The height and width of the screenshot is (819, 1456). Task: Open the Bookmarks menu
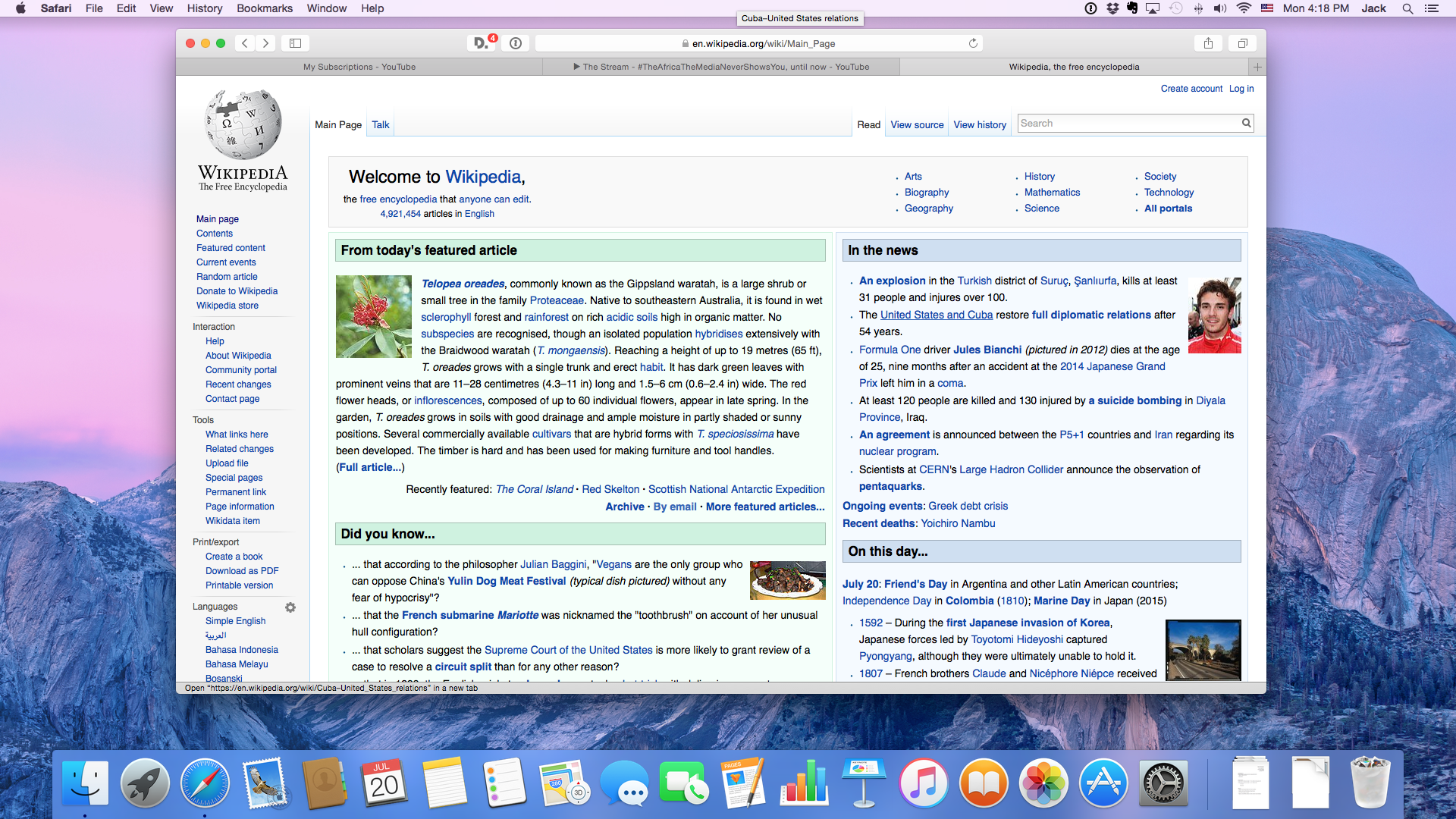pyautogui.click(x=265, y=8)
